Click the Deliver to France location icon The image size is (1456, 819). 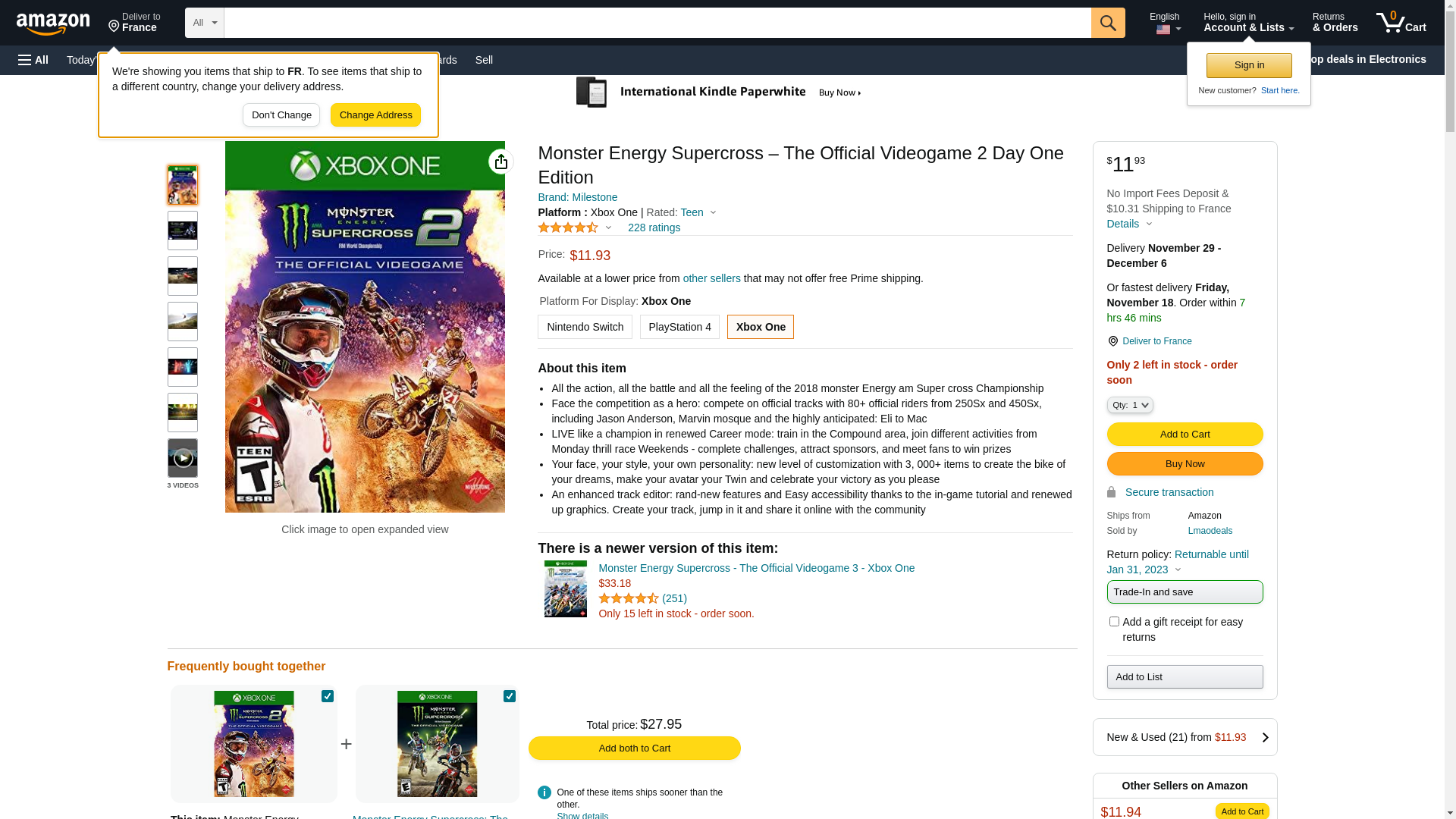coord(1112,342)
